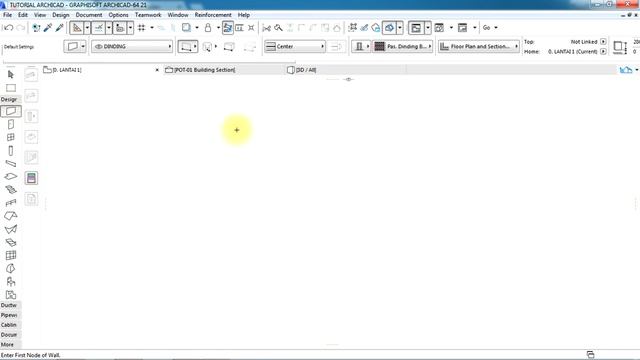Select the Curtain Wall tool in toolbox

(11, 256)
